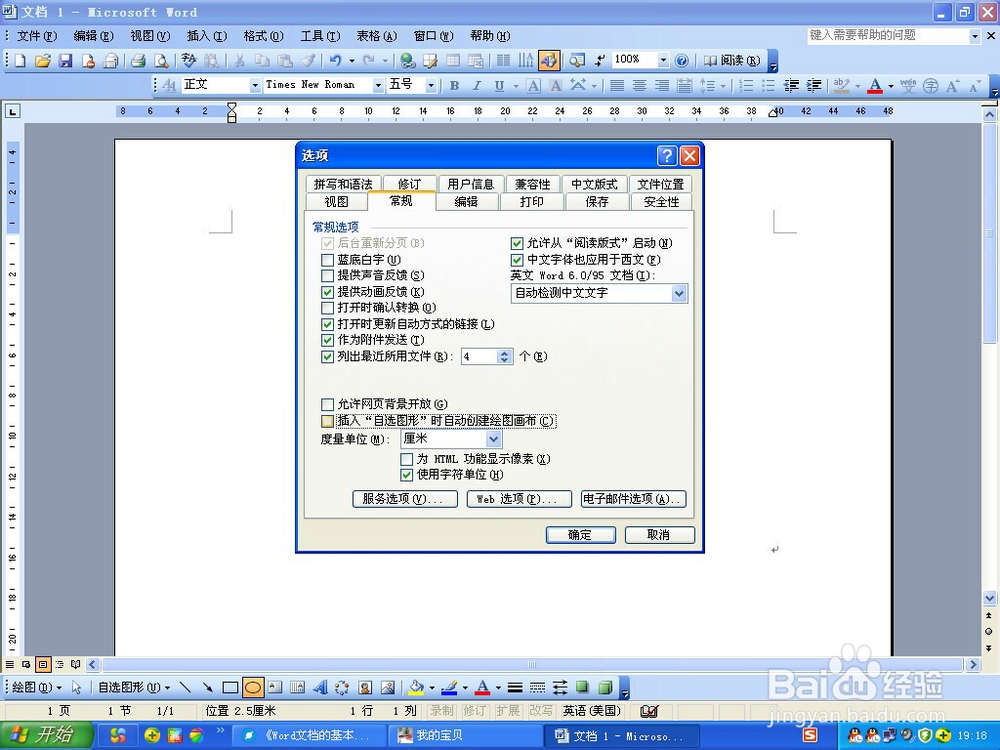Open Word Help question mark icon
The image size is (1000, 750).
[682, 61]
